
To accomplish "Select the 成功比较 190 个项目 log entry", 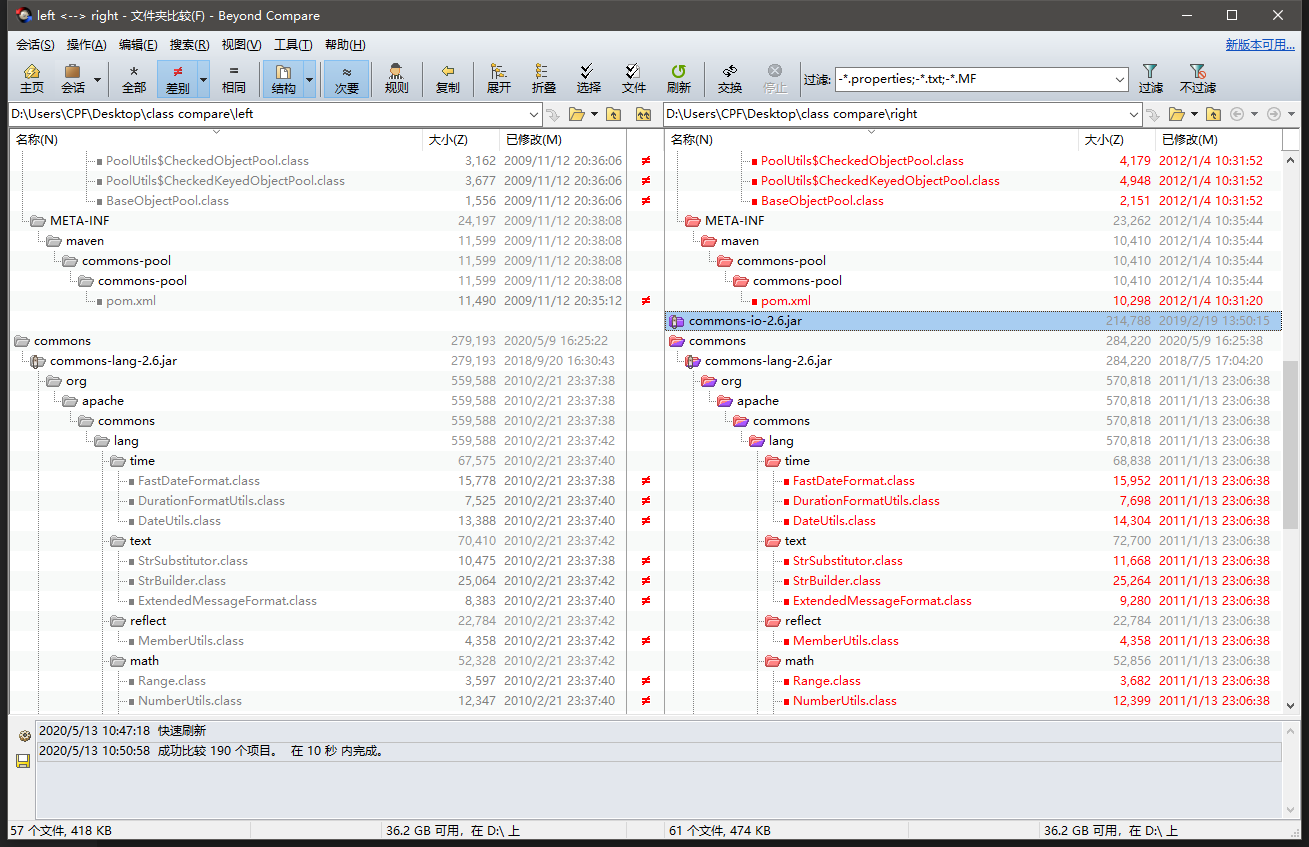I will (659, 751).
